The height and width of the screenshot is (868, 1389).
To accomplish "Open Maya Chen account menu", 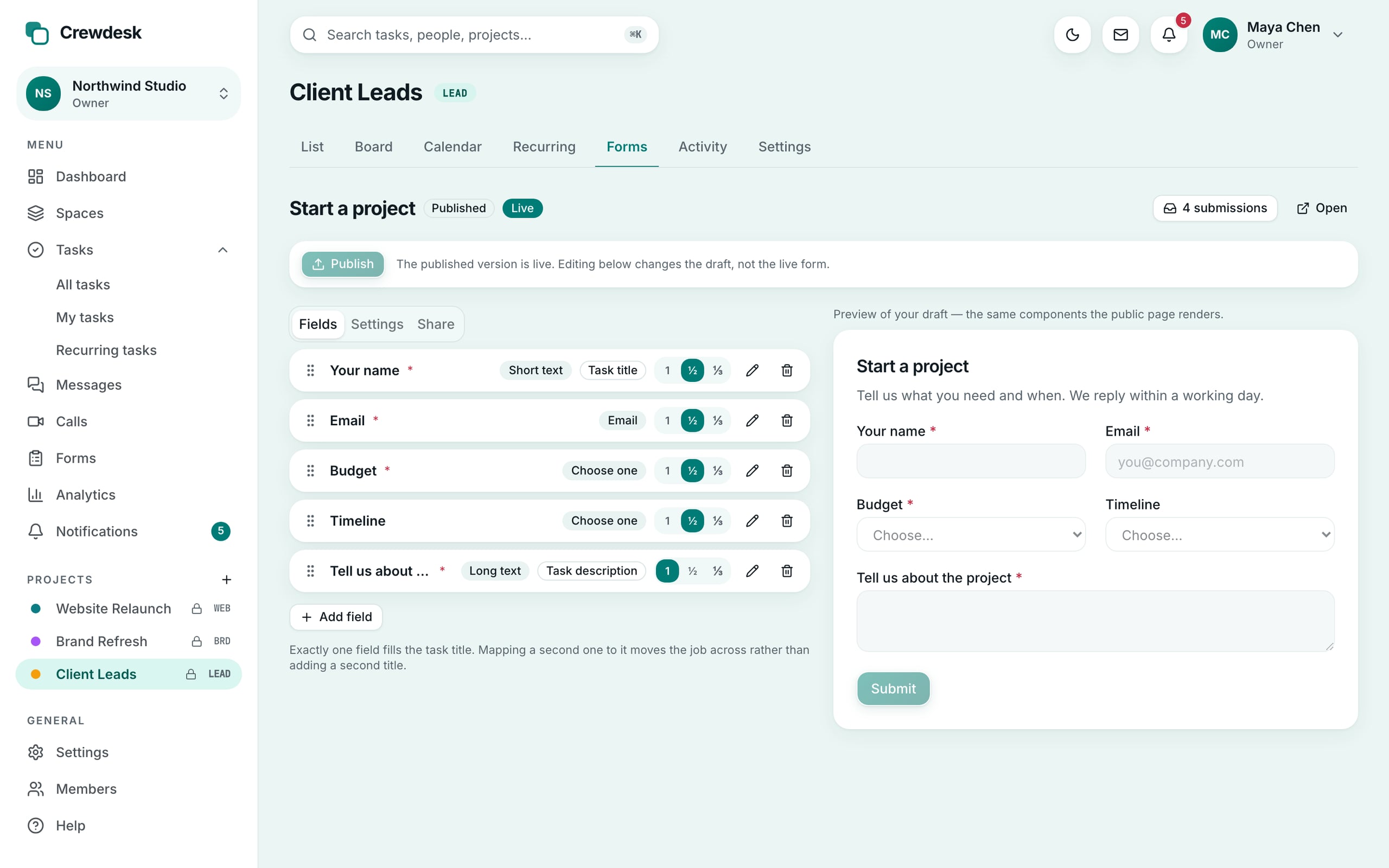I will pyautogui.click(x=1273, y=34).
